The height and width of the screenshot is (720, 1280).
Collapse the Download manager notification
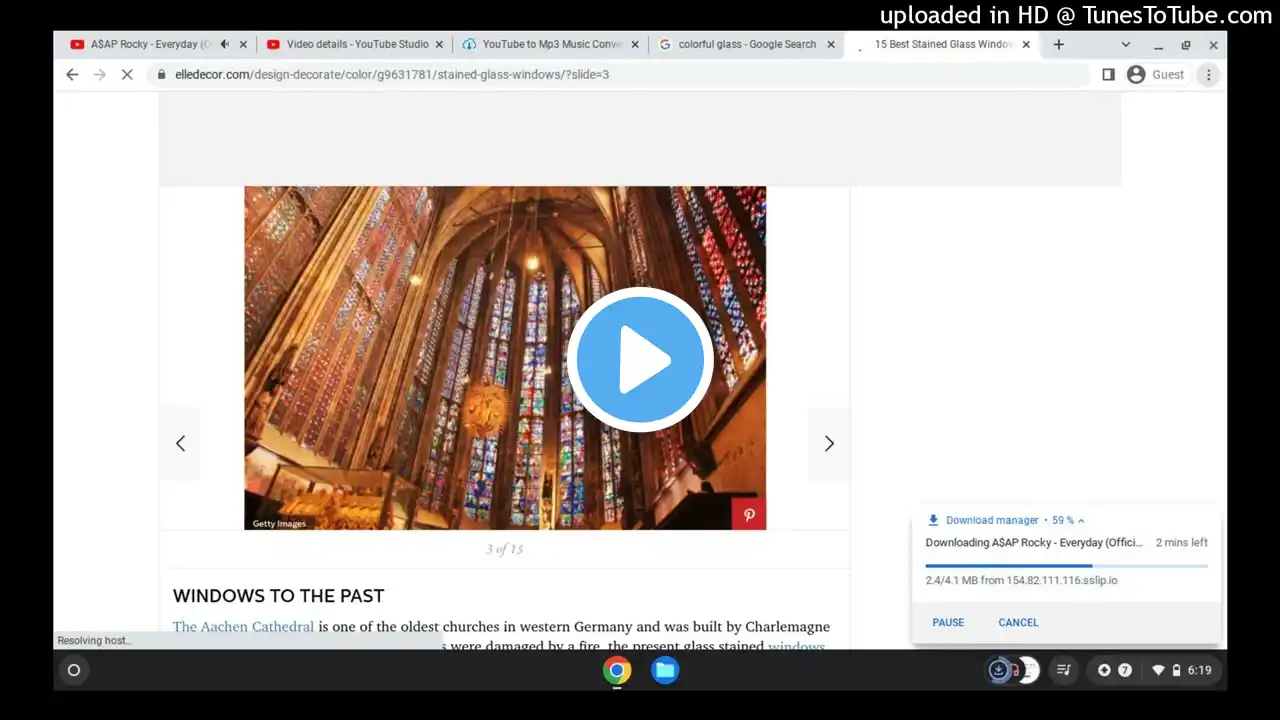coord(1081,520)
